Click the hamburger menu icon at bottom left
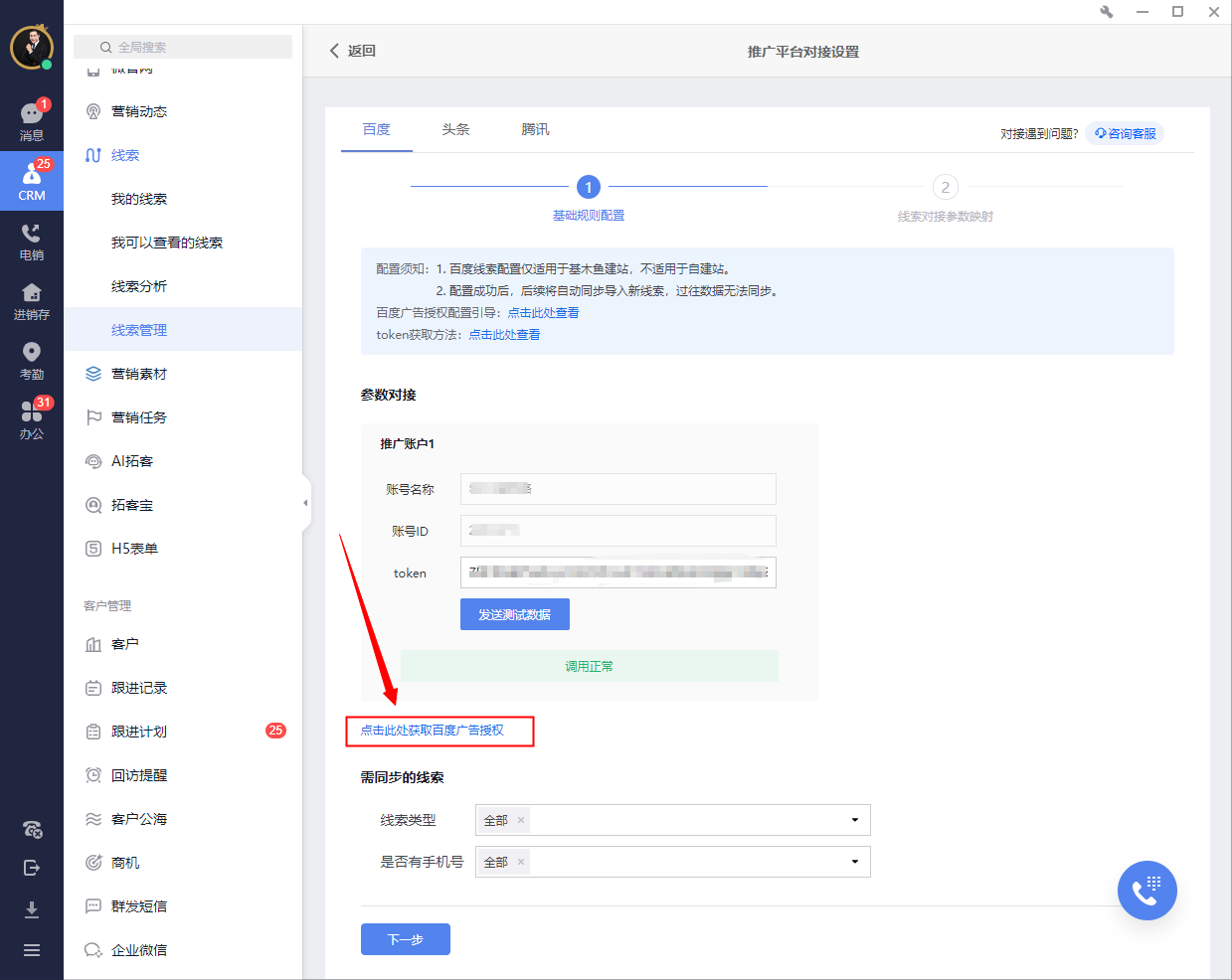Viewport: 1232px width, 980px height. [x=32, y=950]
